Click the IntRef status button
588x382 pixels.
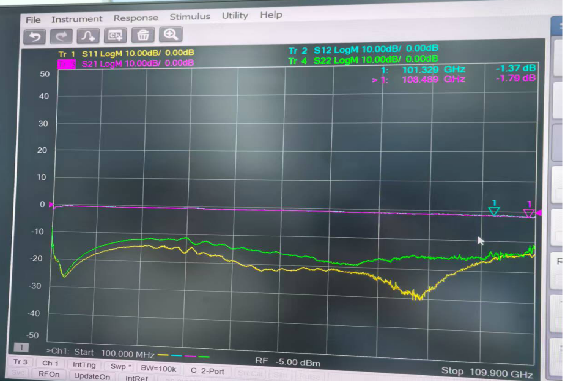(x=136, y=378)
